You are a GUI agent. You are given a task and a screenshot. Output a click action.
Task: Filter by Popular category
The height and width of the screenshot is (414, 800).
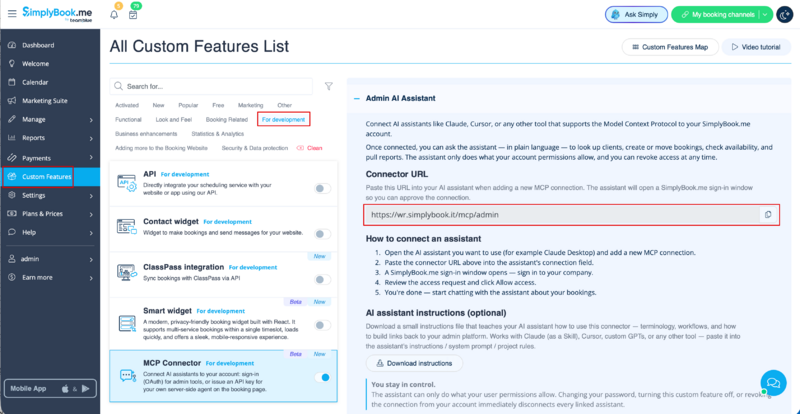[188, 105]
